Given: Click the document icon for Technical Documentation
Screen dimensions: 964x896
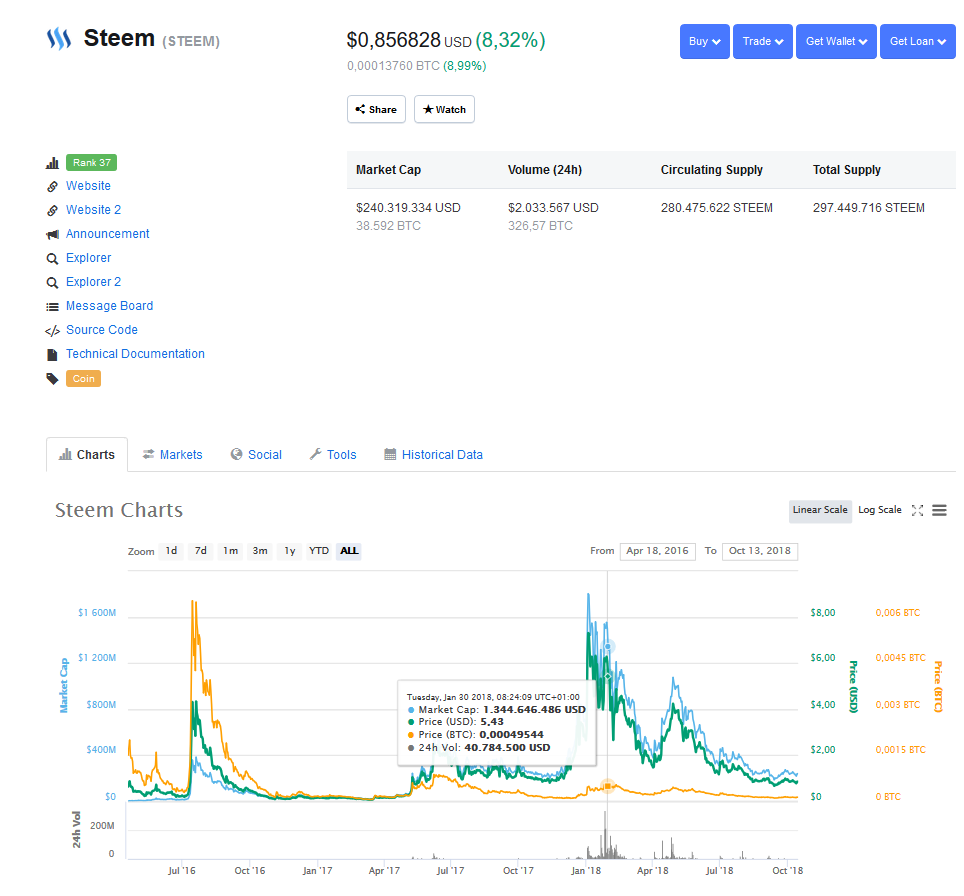Looking at the screenshot, I should [52, 355].
